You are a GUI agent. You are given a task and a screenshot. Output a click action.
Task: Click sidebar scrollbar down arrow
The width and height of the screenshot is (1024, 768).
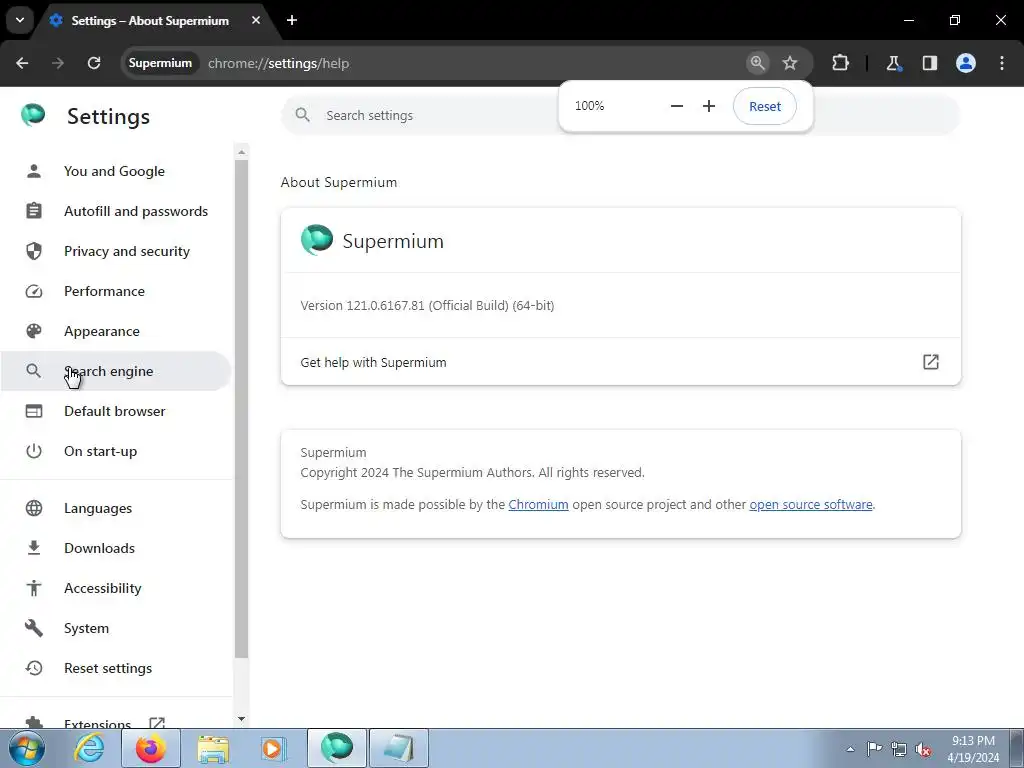pos(242,719)
